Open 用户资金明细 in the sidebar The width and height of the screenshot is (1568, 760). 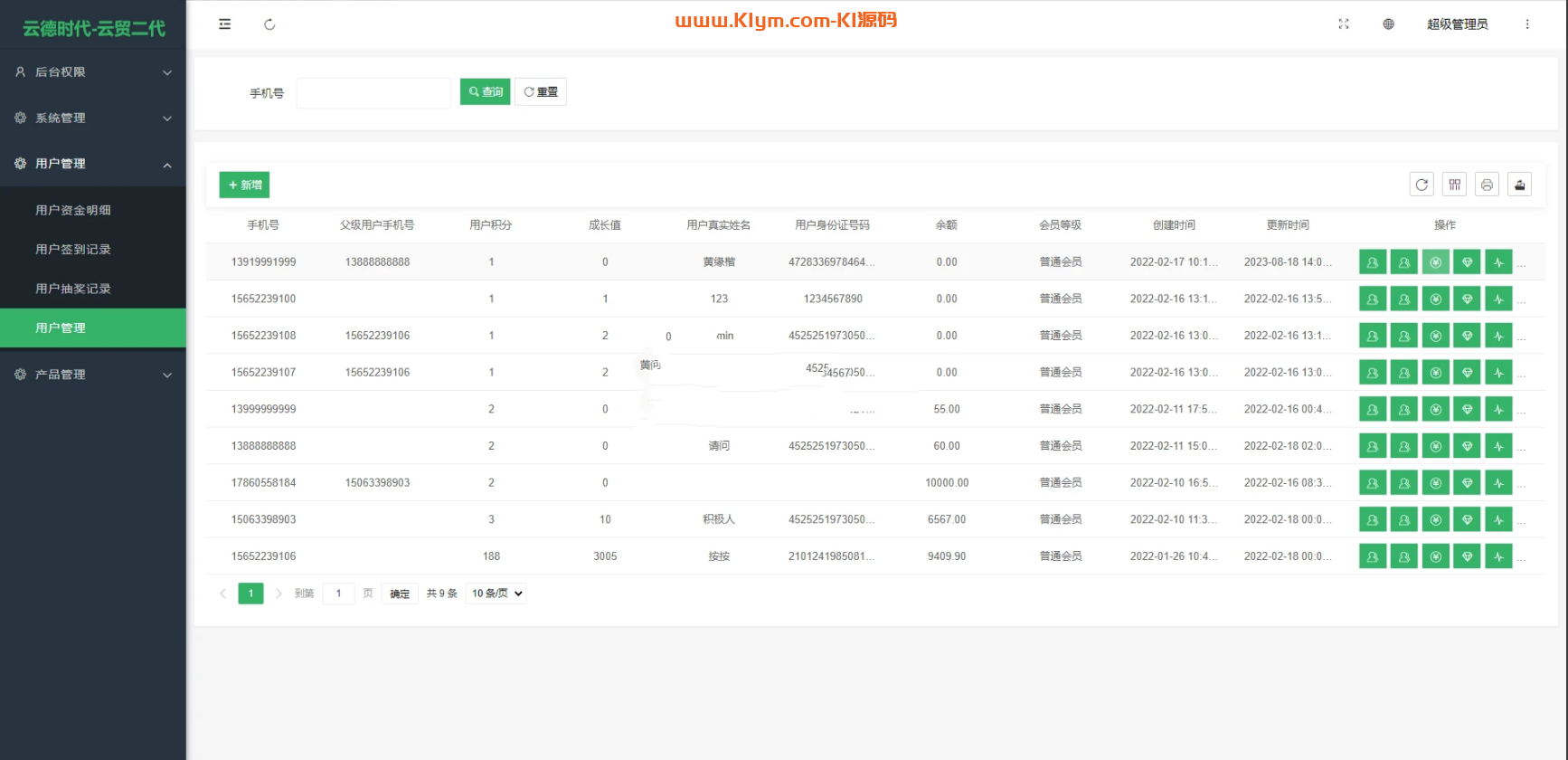coord(93,210)
